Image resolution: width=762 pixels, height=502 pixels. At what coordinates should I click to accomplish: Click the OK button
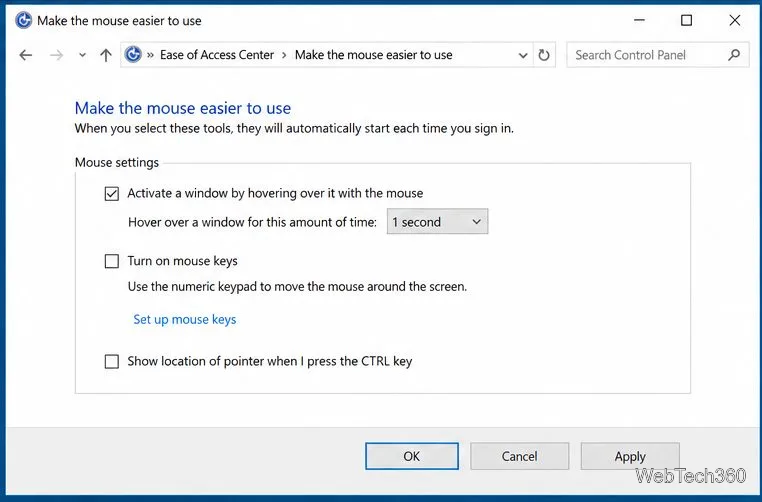click(412, 456)
